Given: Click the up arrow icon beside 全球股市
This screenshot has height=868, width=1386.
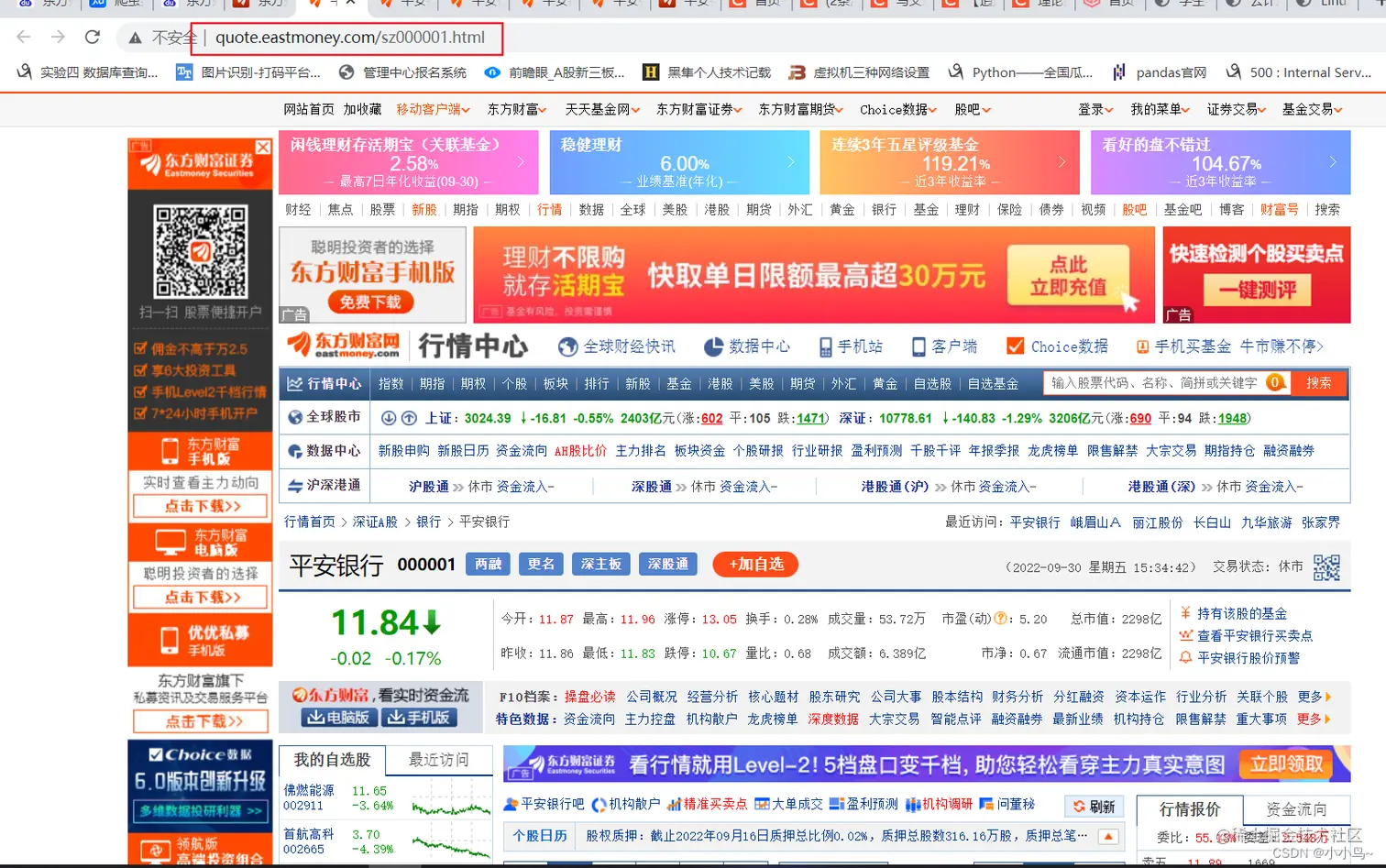Looking at the screenshot, I should (409, 418).
